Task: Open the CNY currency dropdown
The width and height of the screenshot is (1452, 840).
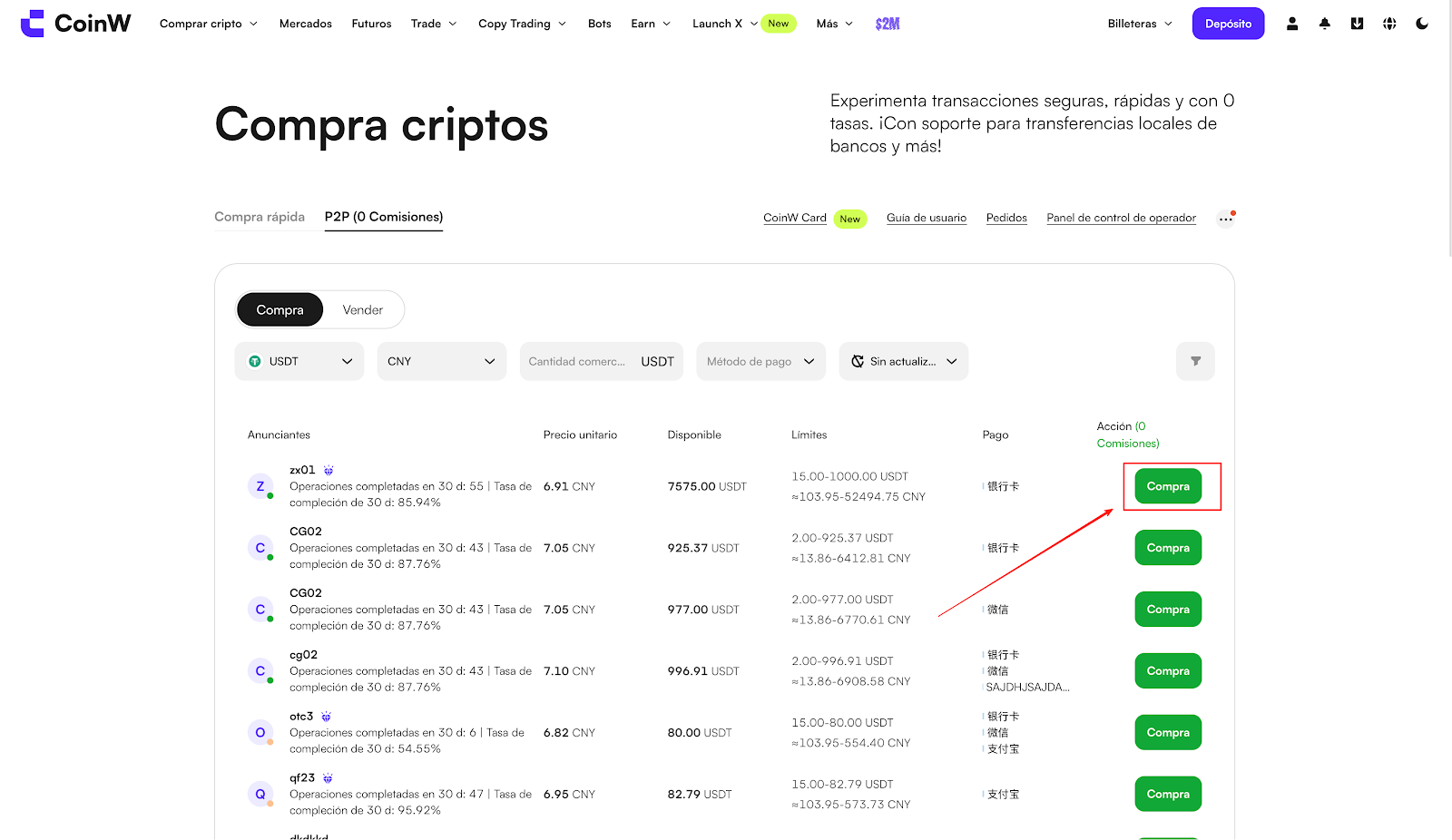Action: point(441,361)
